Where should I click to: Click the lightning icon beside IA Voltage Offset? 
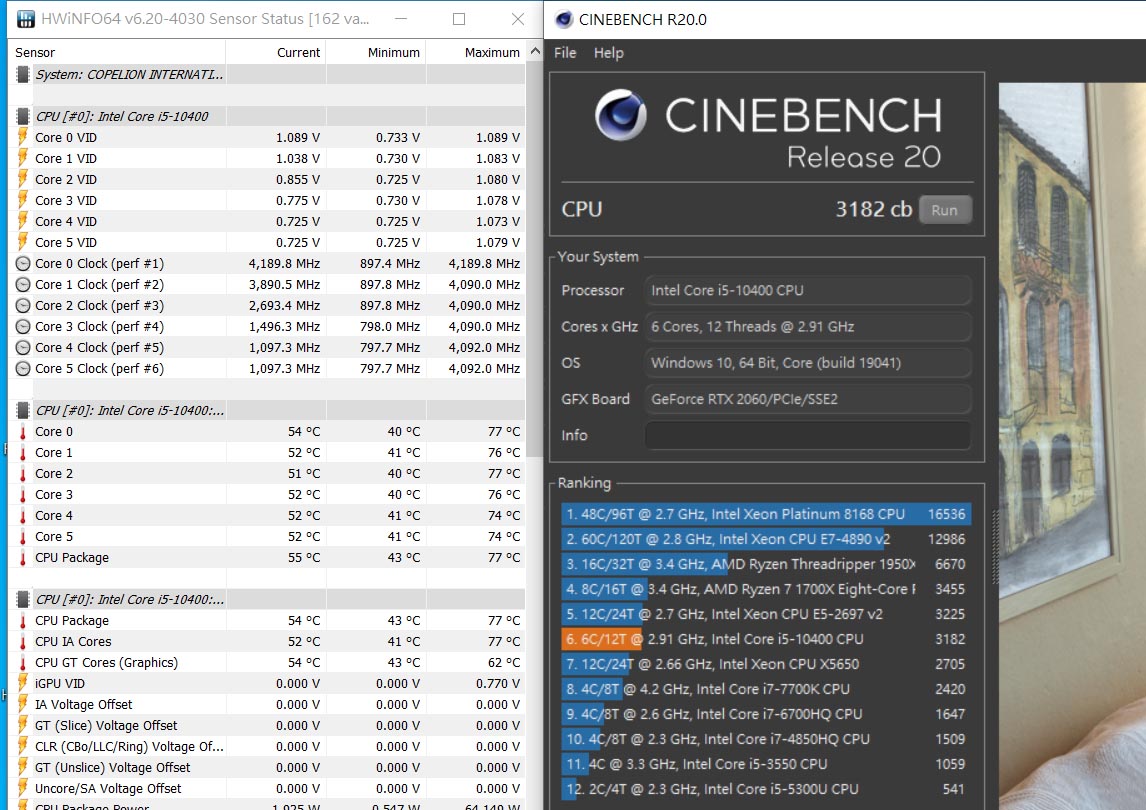click(23, 705)
